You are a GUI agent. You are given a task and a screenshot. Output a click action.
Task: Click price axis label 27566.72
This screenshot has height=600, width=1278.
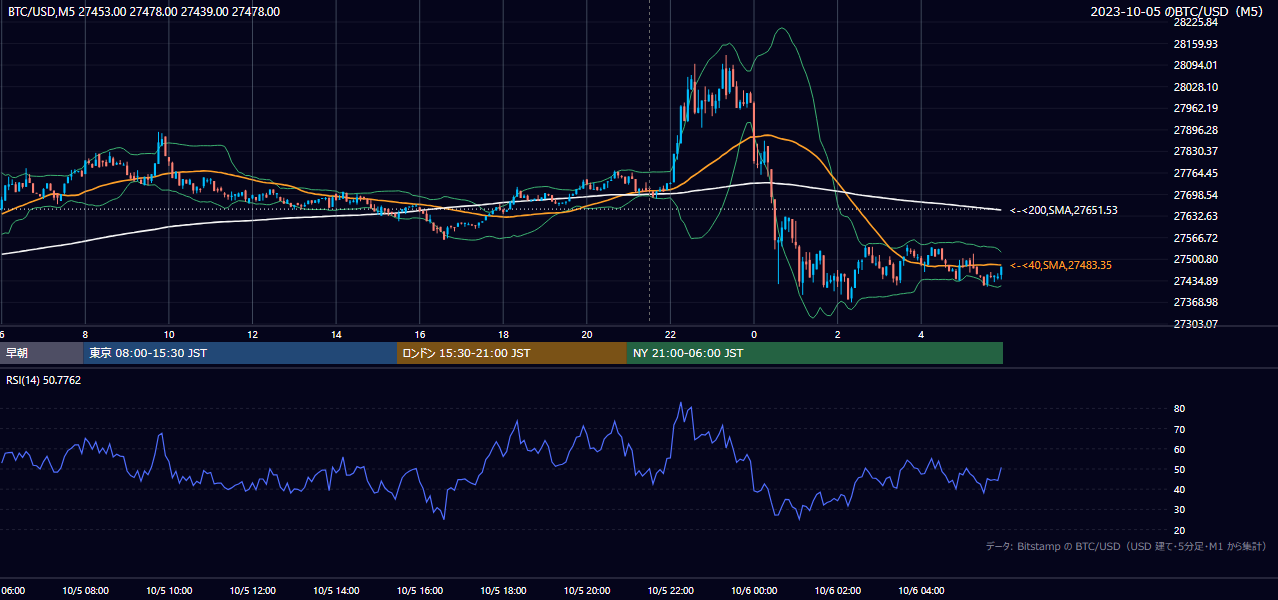(1195, 238)
